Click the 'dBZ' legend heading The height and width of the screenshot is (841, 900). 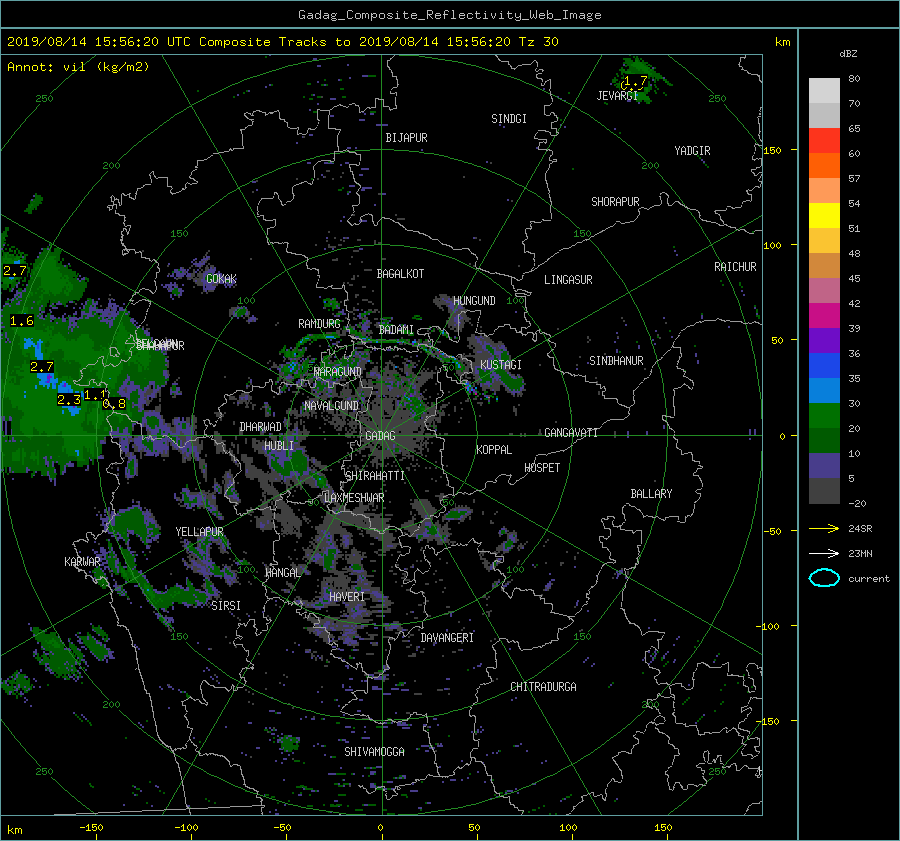[x=848, y=53]
